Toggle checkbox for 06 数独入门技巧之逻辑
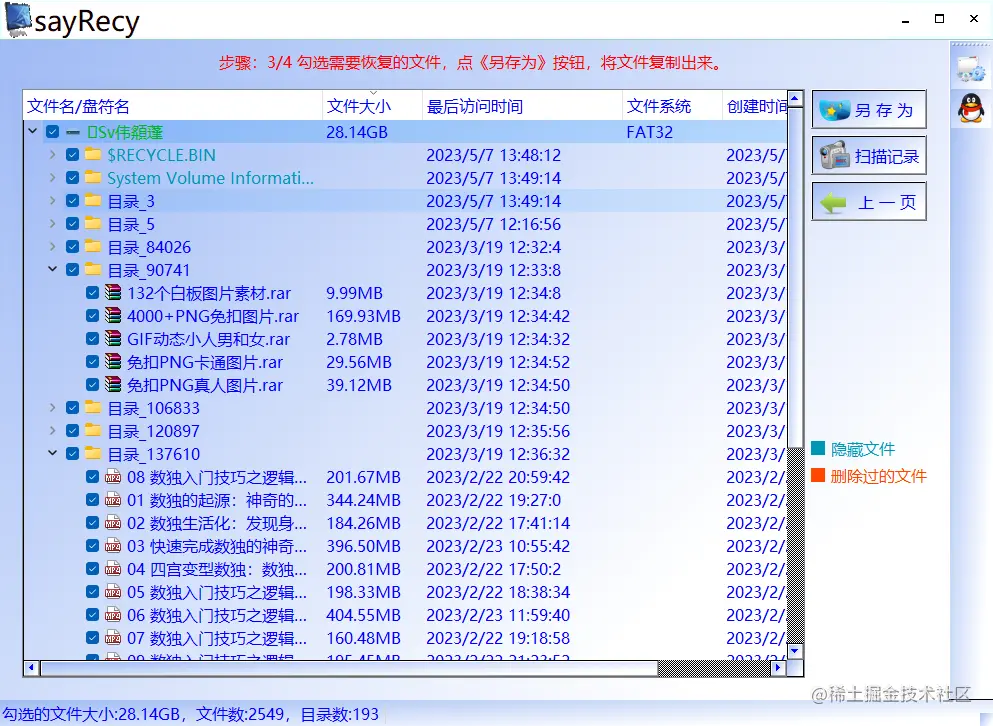 coord(92,615)
